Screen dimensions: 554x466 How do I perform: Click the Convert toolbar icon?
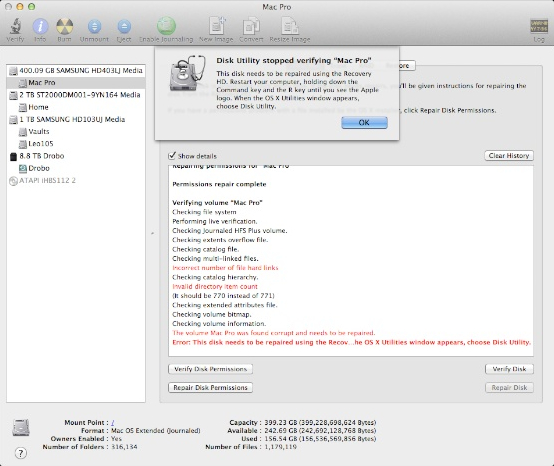[251, 26]
